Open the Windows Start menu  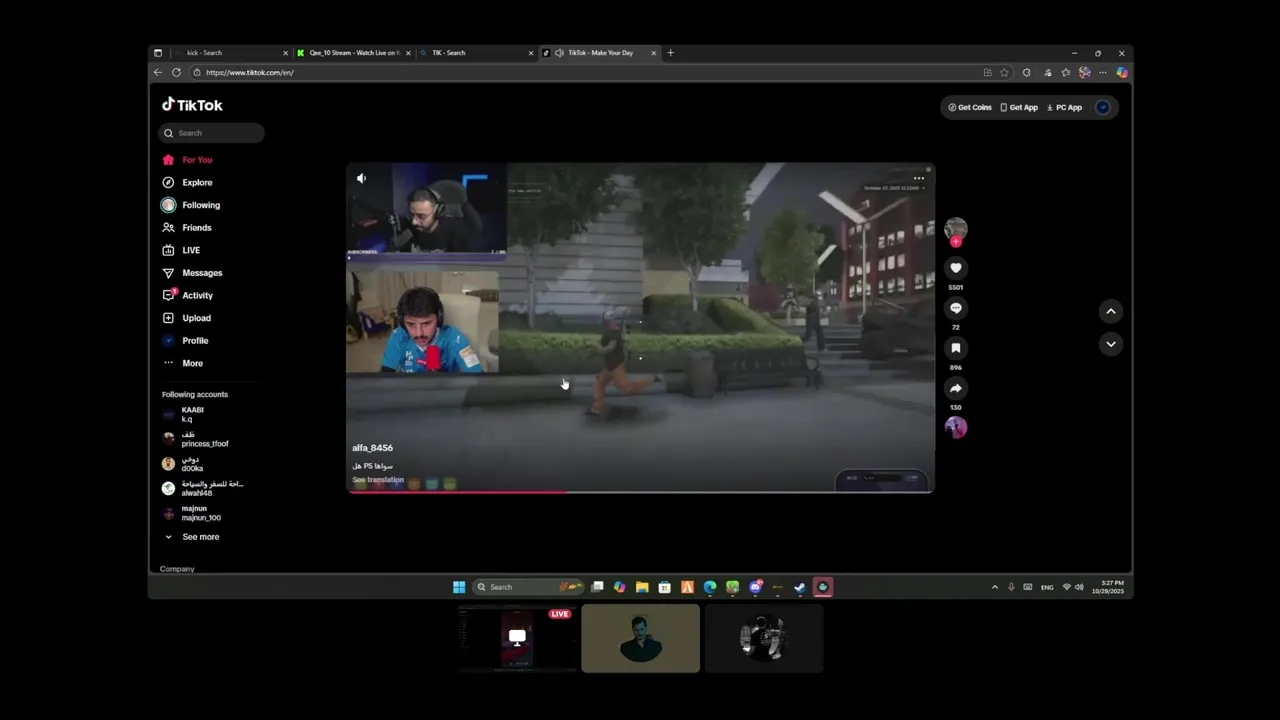(x=459, y=587)
